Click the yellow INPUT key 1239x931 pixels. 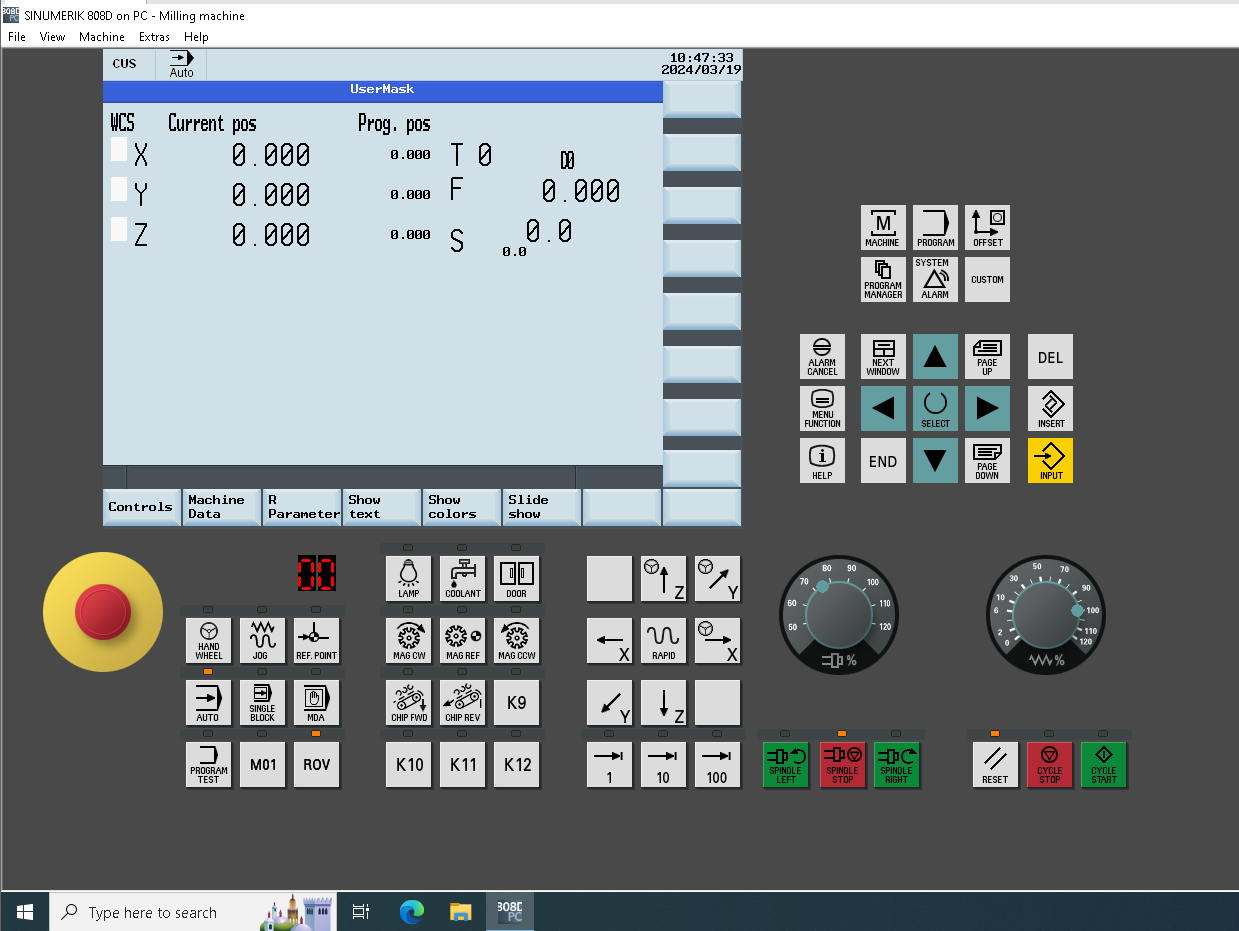point(1050,461)
